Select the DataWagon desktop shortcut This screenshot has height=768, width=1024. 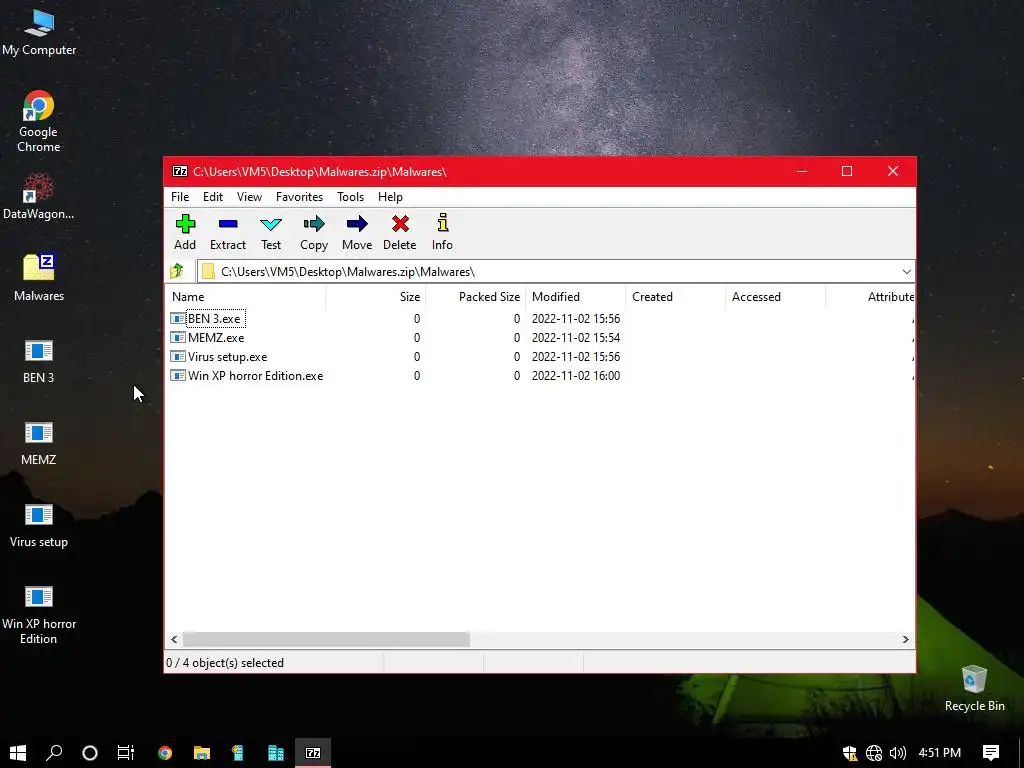click(39, 196)
